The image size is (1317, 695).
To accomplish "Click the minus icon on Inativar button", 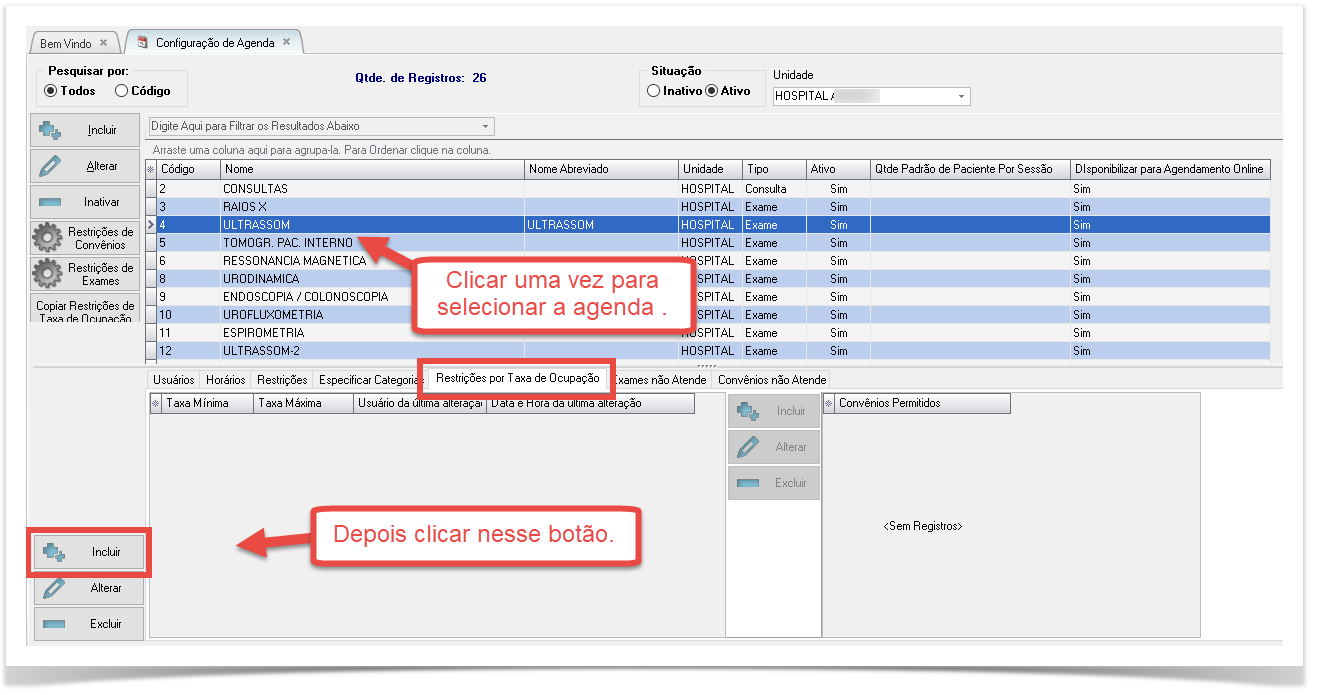I will 51,202.
